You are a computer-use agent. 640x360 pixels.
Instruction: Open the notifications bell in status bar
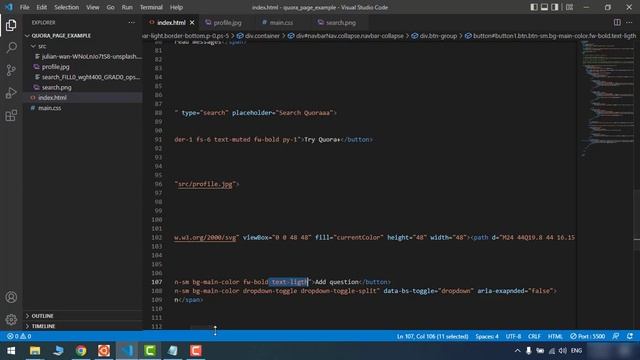(630, 336)
